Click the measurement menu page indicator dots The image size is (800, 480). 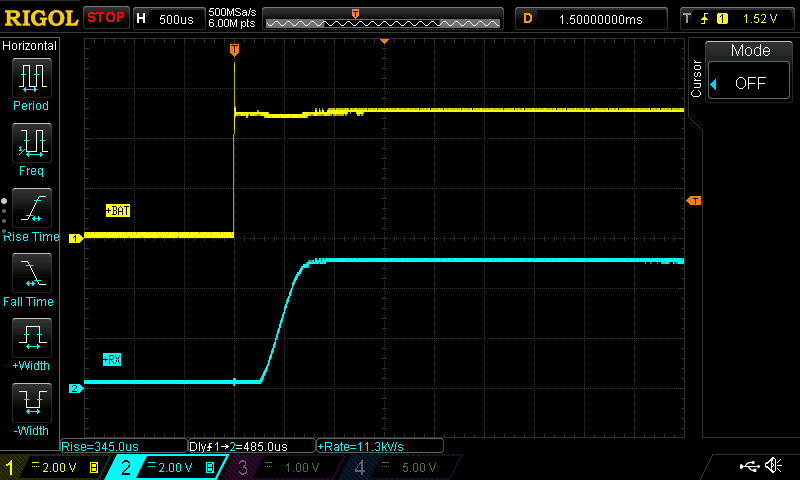point(4,216)
